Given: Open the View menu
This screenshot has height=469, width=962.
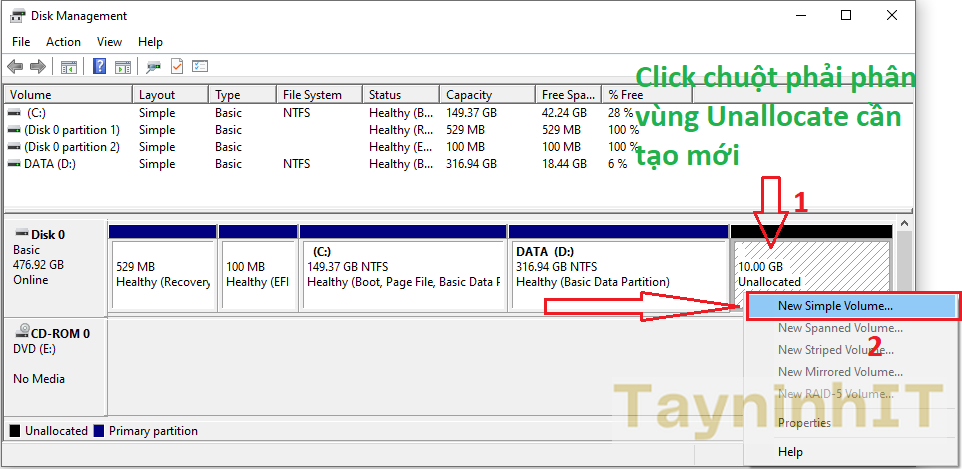Looking at the screenshot, I should click(x=109, y=42).
